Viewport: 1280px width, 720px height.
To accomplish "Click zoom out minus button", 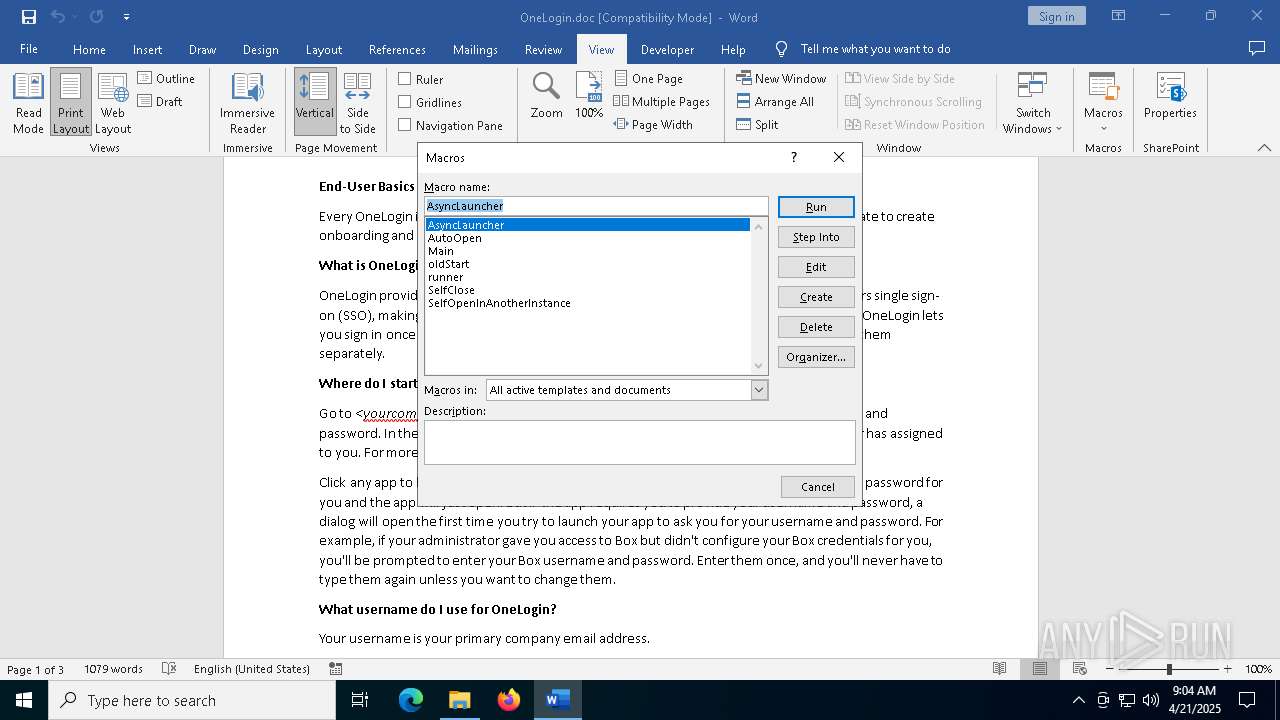I will pos(1111,669).
